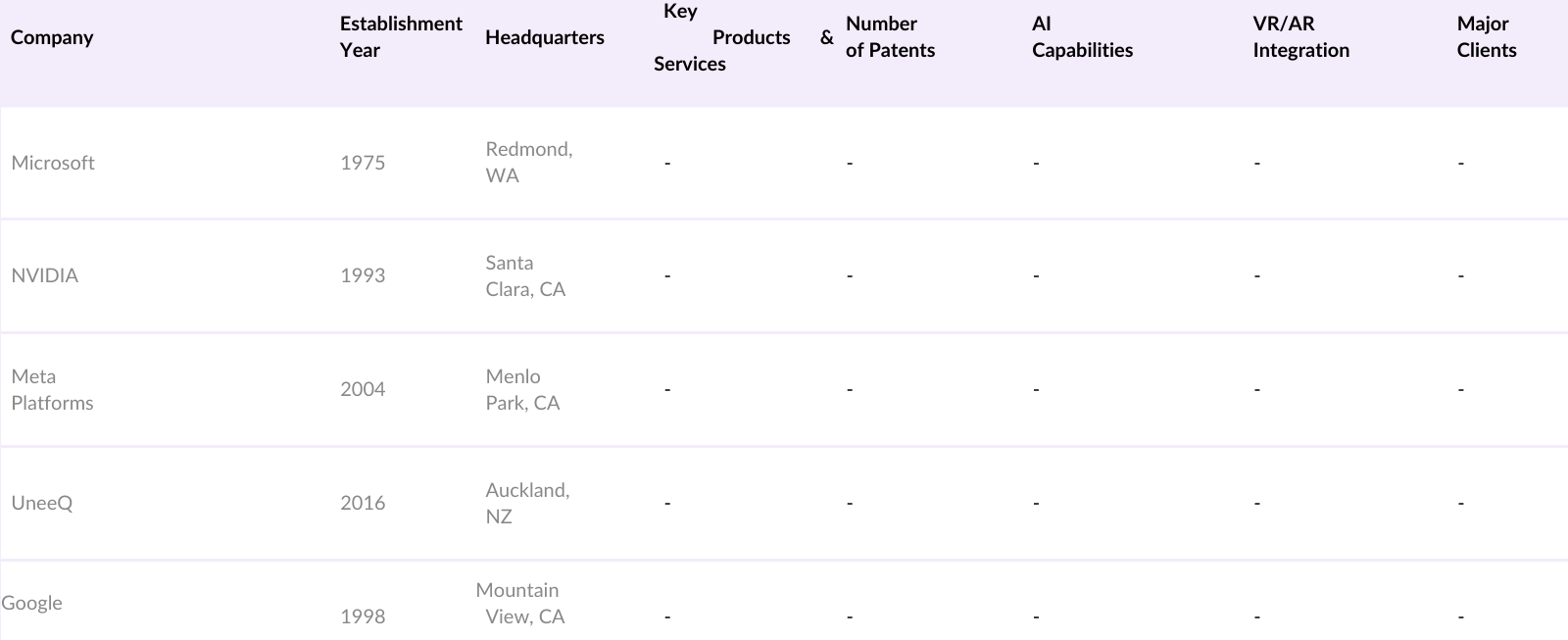
Task: Click the Company column header
Action: (x=52, y=37)
